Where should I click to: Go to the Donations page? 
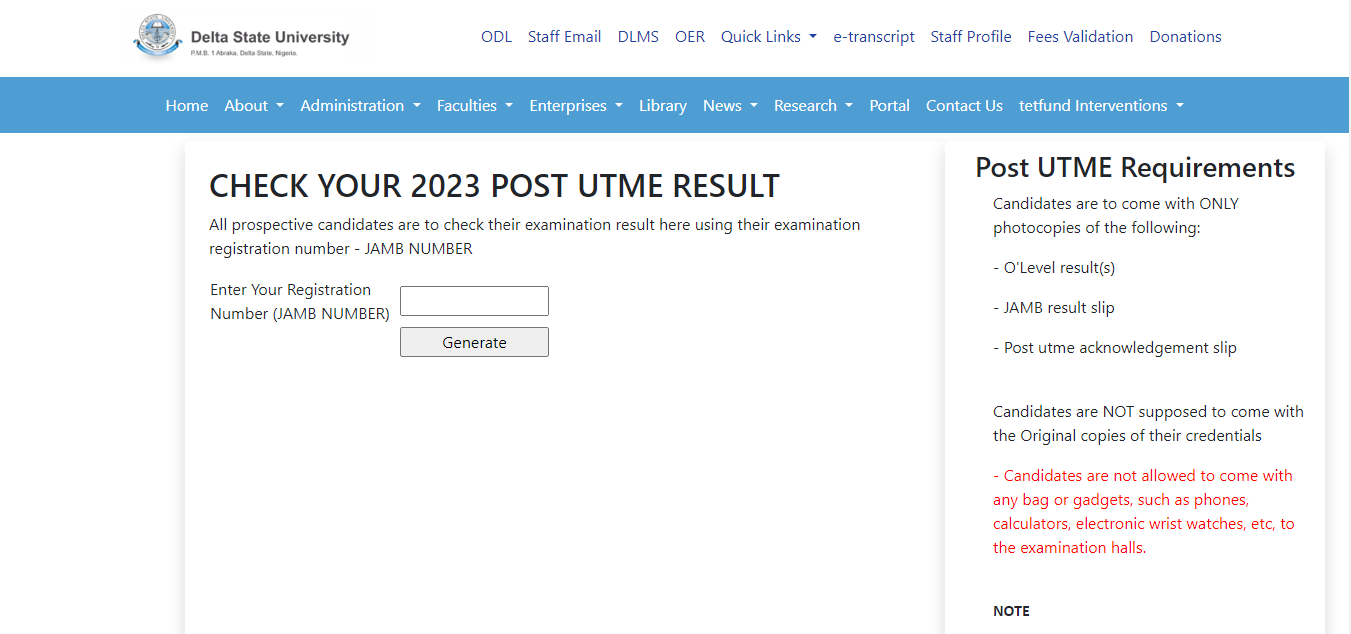point(1185,36)
